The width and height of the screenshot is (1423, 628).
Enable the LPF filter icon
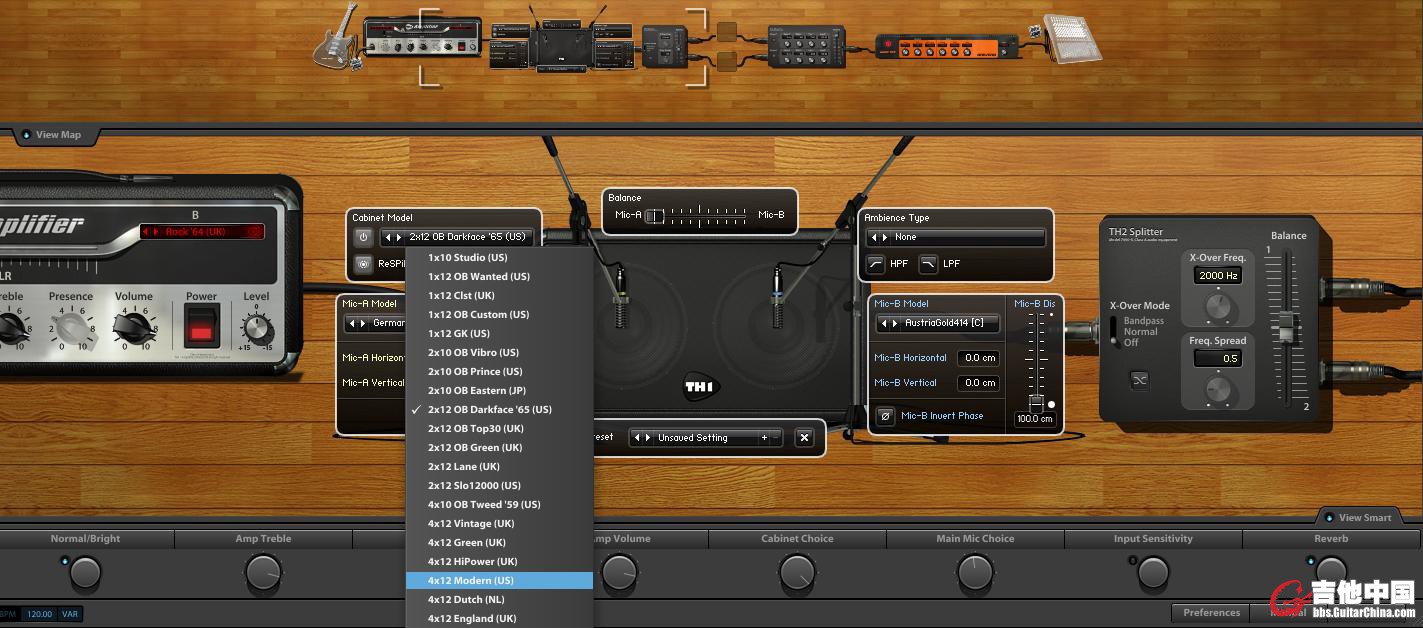point(929,264)
